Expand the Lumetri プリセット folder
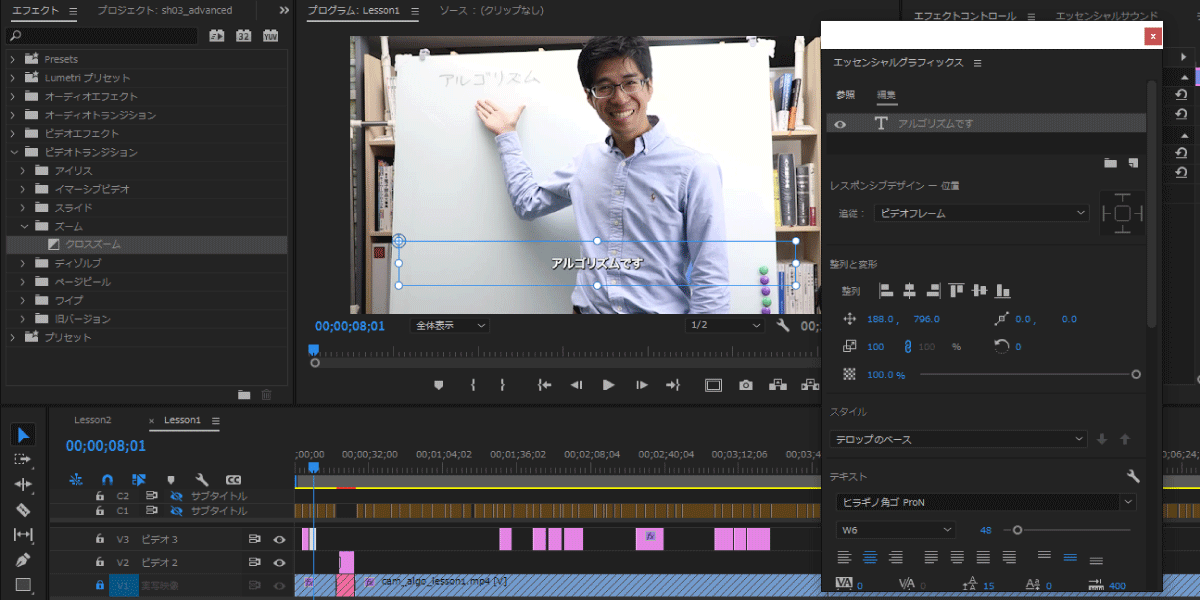Viewport: 1200px width, 600px height. point(13,78)
